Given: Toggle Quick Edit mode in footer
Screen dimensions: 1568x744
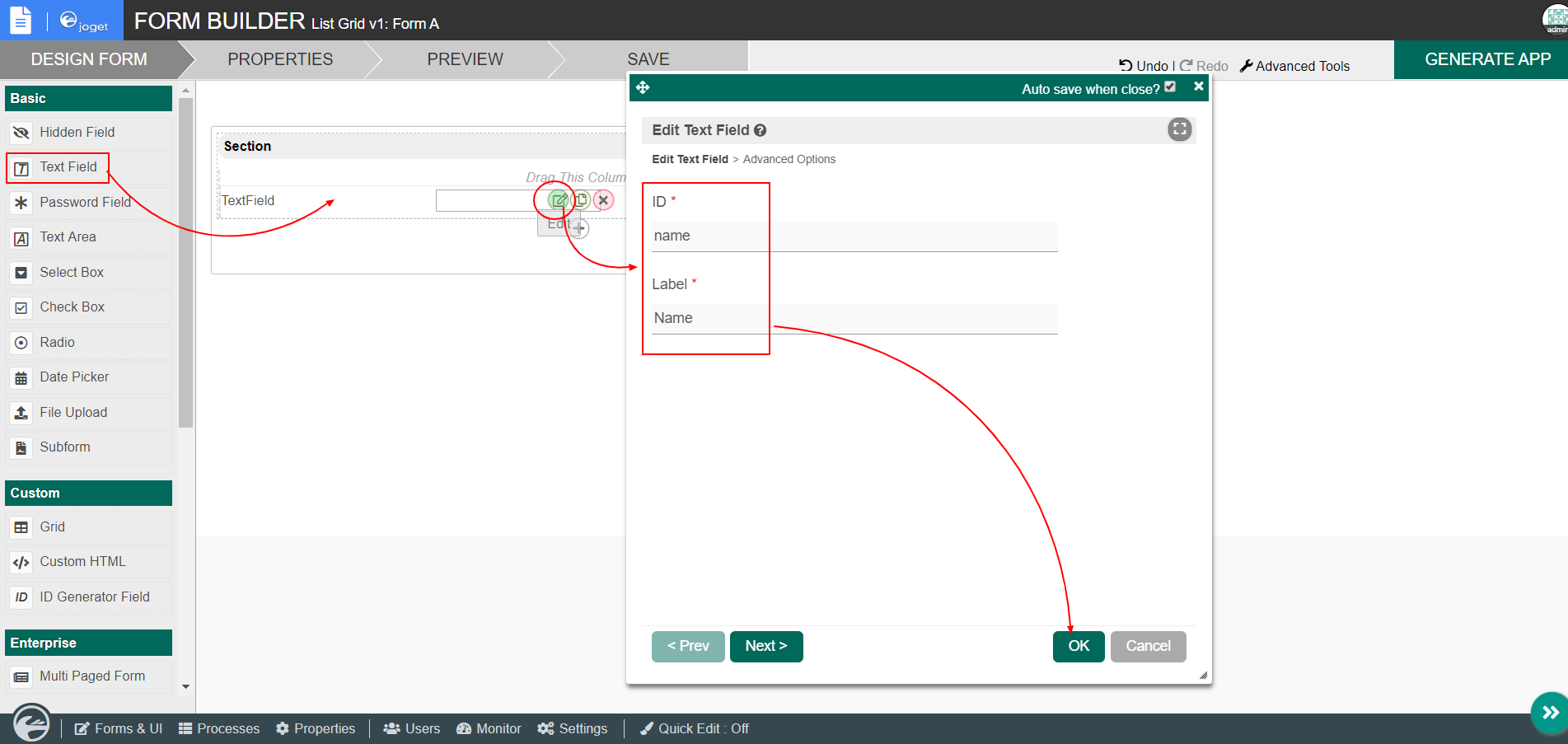Looking at the screenshot, I should (x=695, y=729).
